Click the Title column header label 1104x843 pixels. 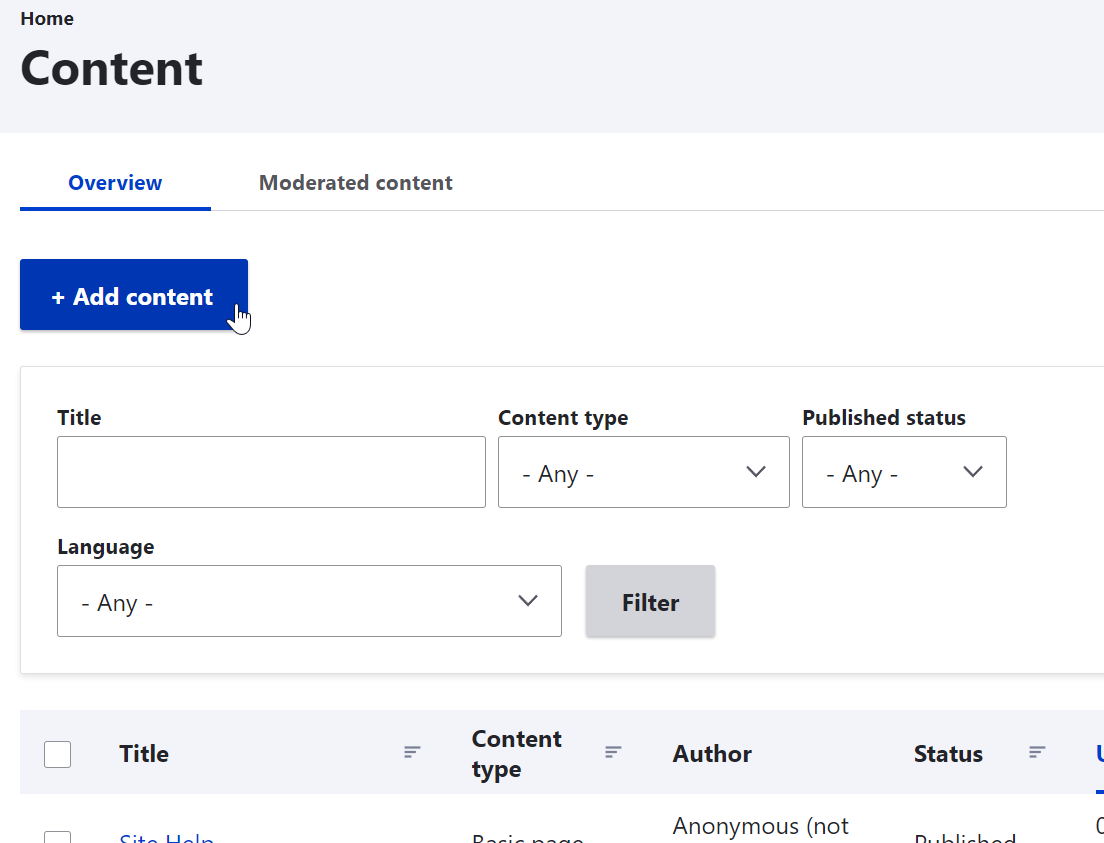[x=144, y=754]
